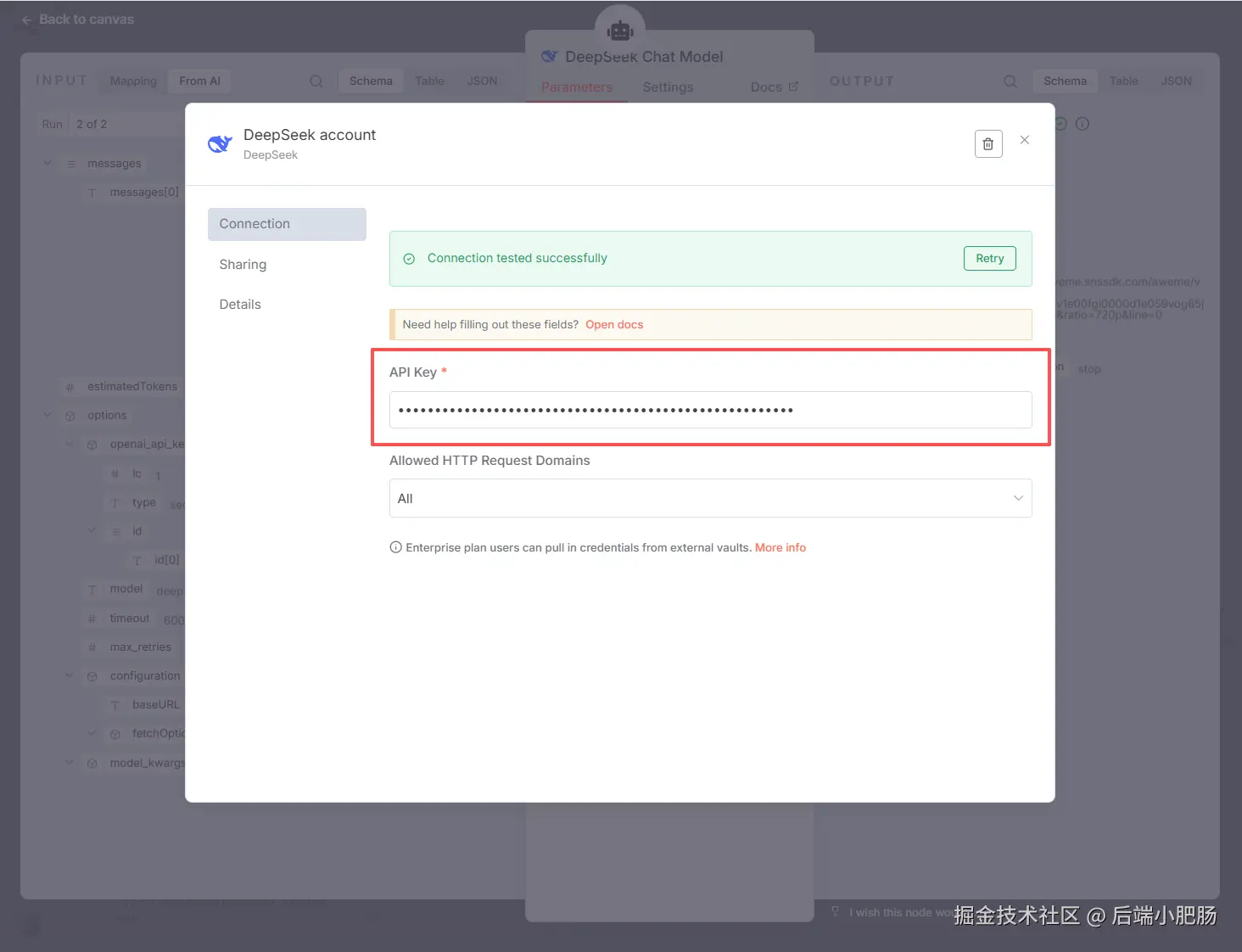This screenshot has height=952, width=1242.
Task: Search the OUTPUT panel with magnifier icon
Action: pyautogui.click(x=1010, y=81)
